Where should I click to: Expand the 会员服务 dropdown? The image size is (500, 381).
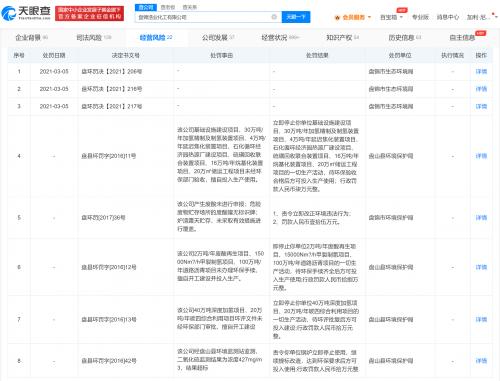[x=356, y=17]
